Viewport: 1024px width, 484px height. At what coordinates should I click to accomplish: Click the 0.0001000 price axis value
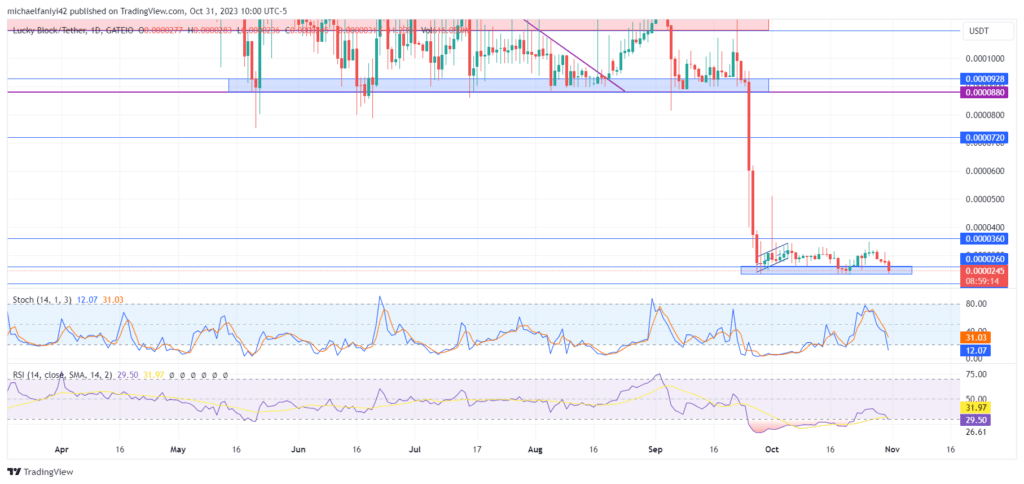point(984,58)
